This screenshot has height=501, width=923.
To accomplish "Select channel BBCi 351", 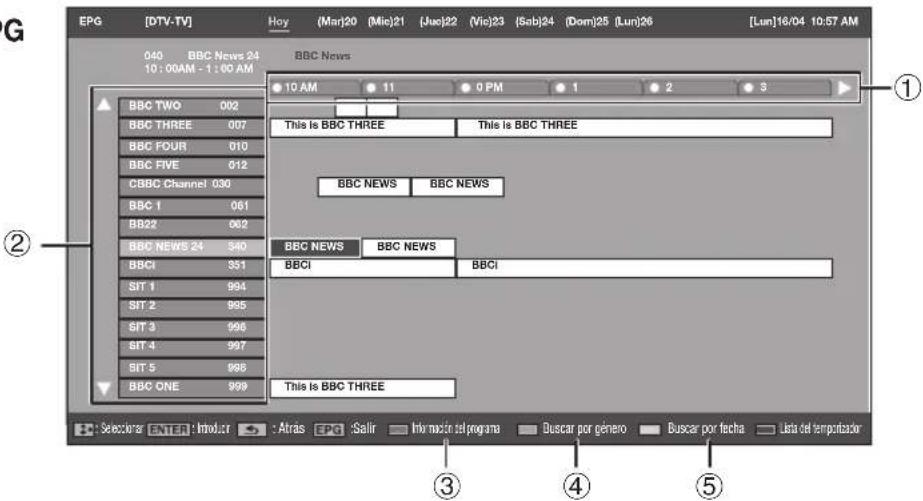I will coord(191,267).
